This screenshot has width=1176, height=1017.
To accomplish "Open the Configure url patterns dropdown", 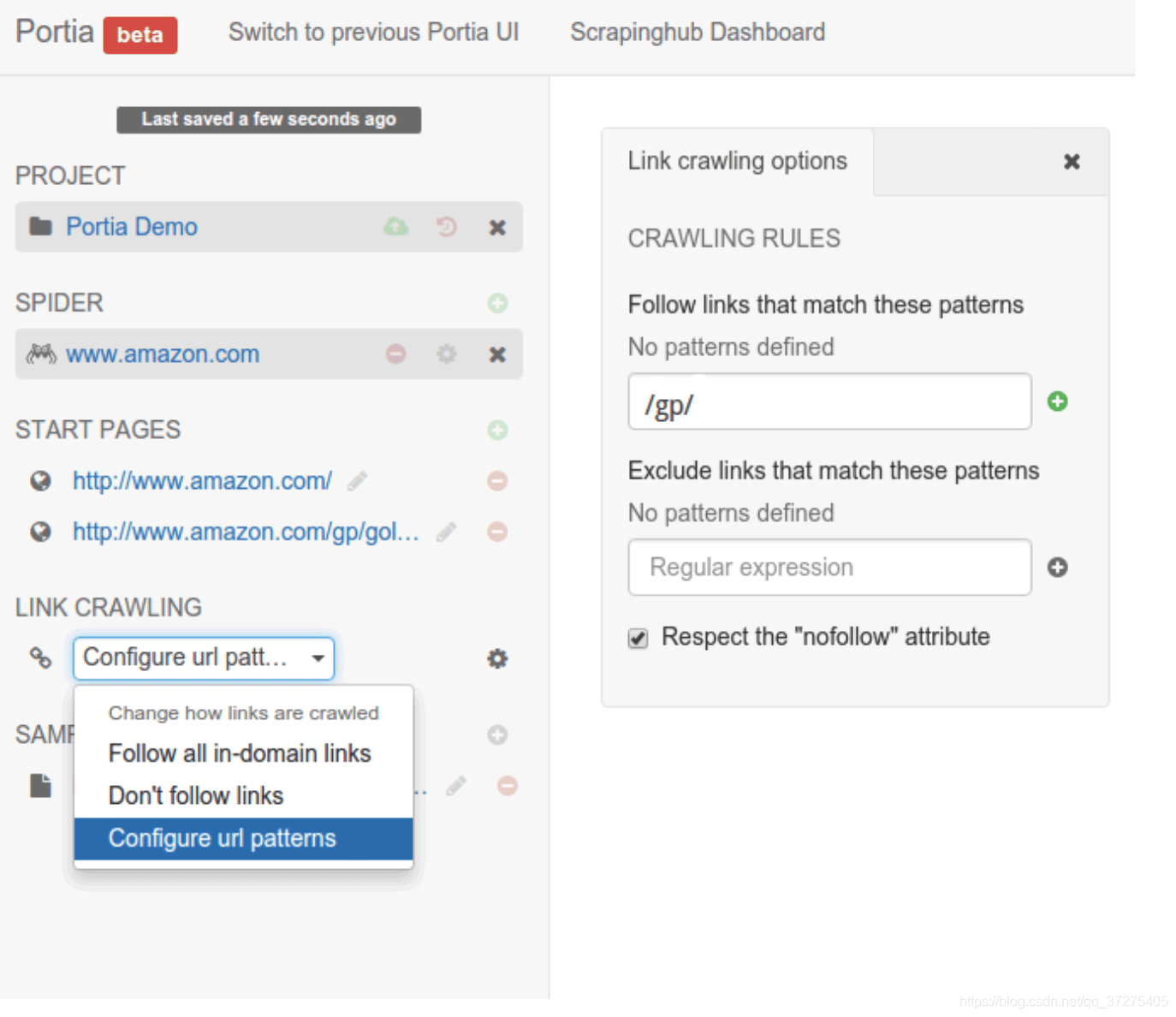I will coord(204,658).
